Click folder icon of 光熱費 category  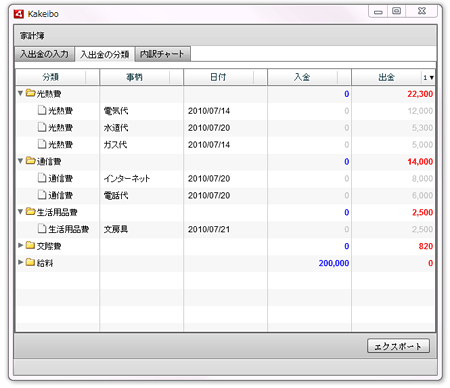pos(31,93)
